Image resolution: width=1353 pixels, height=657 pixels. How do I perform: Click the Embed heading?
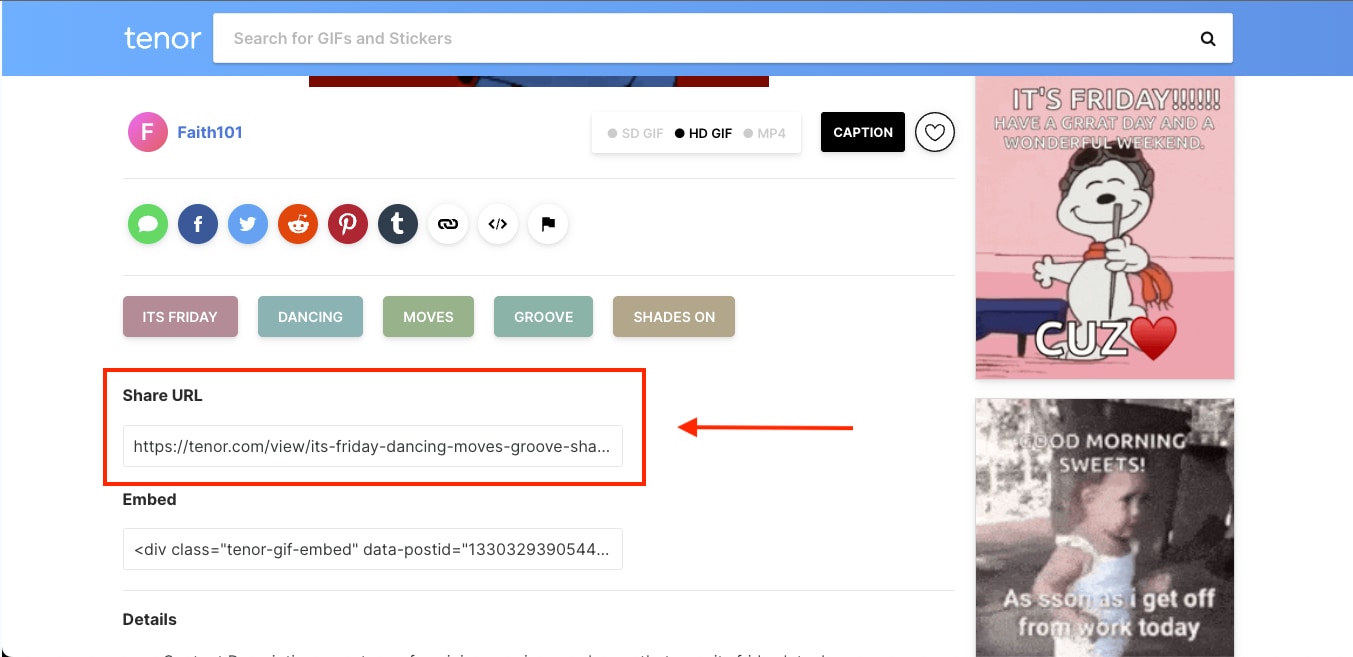click(x=149, y=499)
